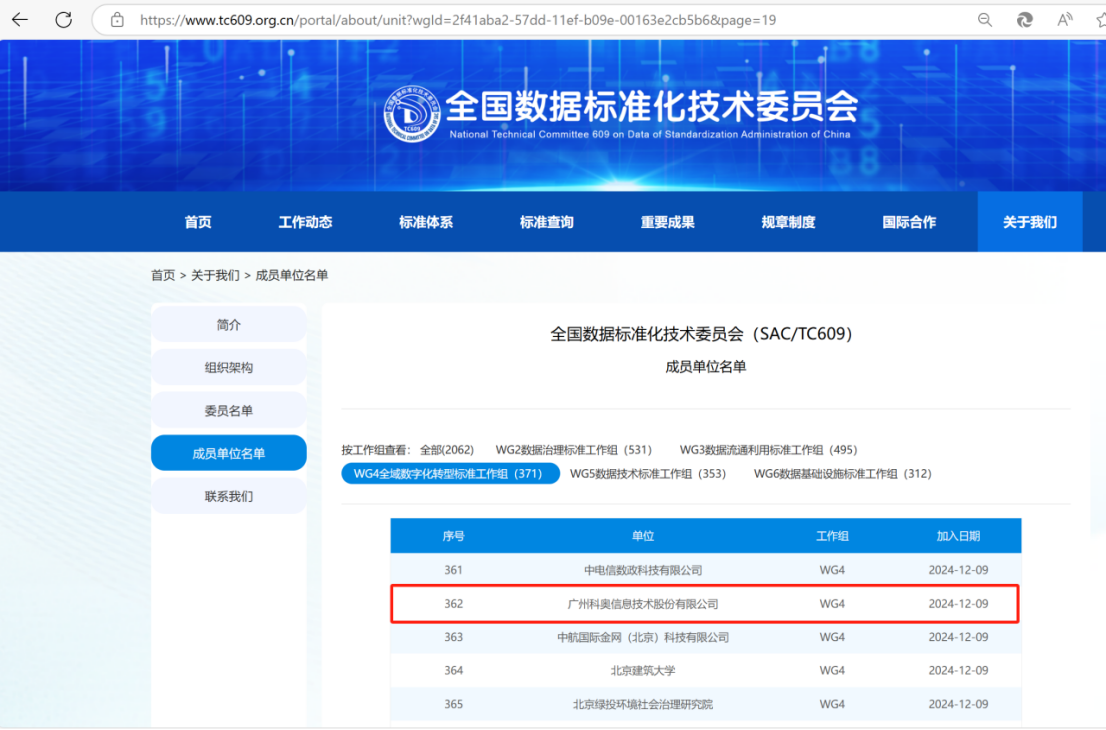Go to the 国际合作 section
Viewport: 1106px width, 730px height.
tap(906, 221)
